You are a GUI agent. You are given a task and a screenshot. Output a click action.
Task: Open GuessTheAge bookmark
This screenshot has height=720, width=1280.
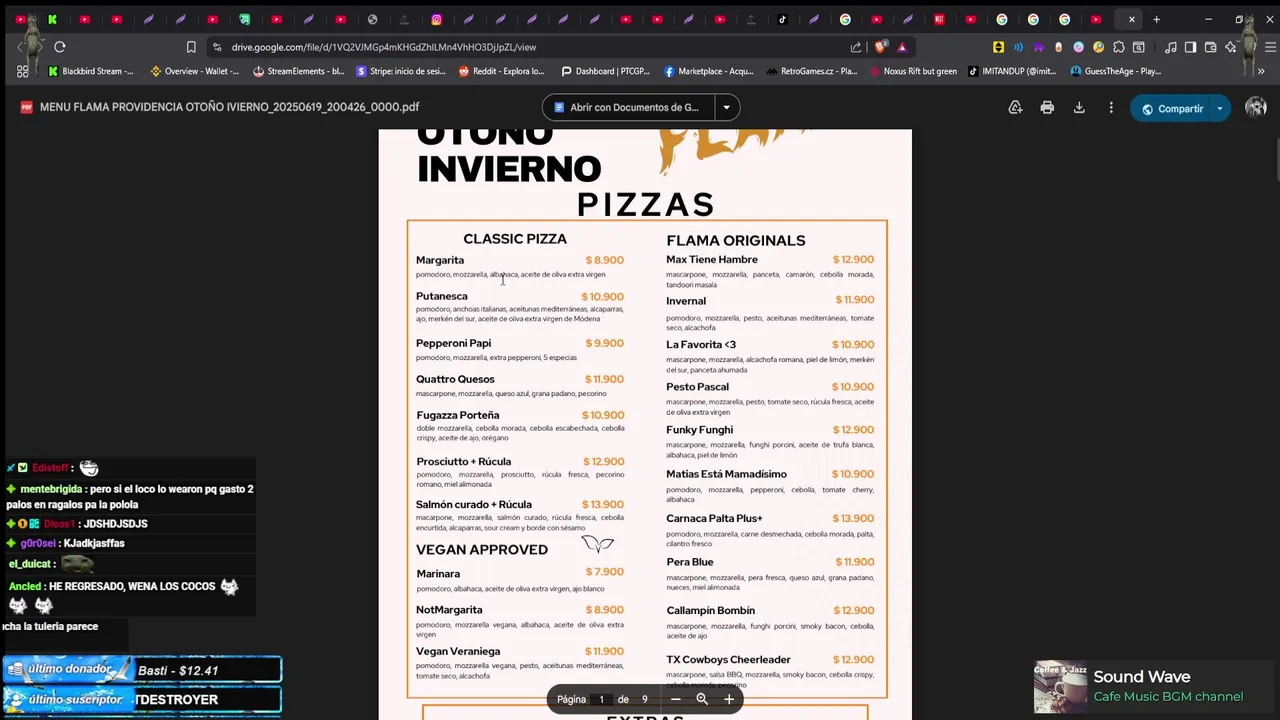coord(1116,71)
